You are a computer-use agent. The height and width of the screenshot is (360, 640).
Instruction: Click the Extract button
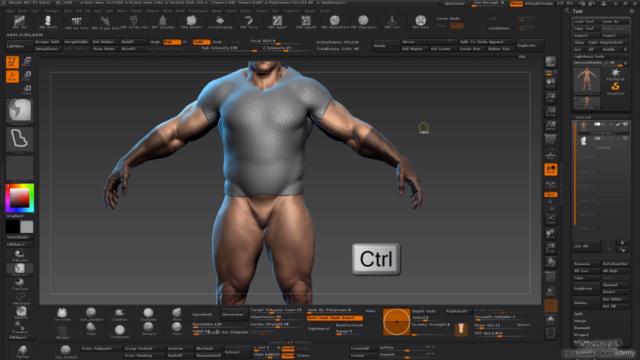click(237, 352)
